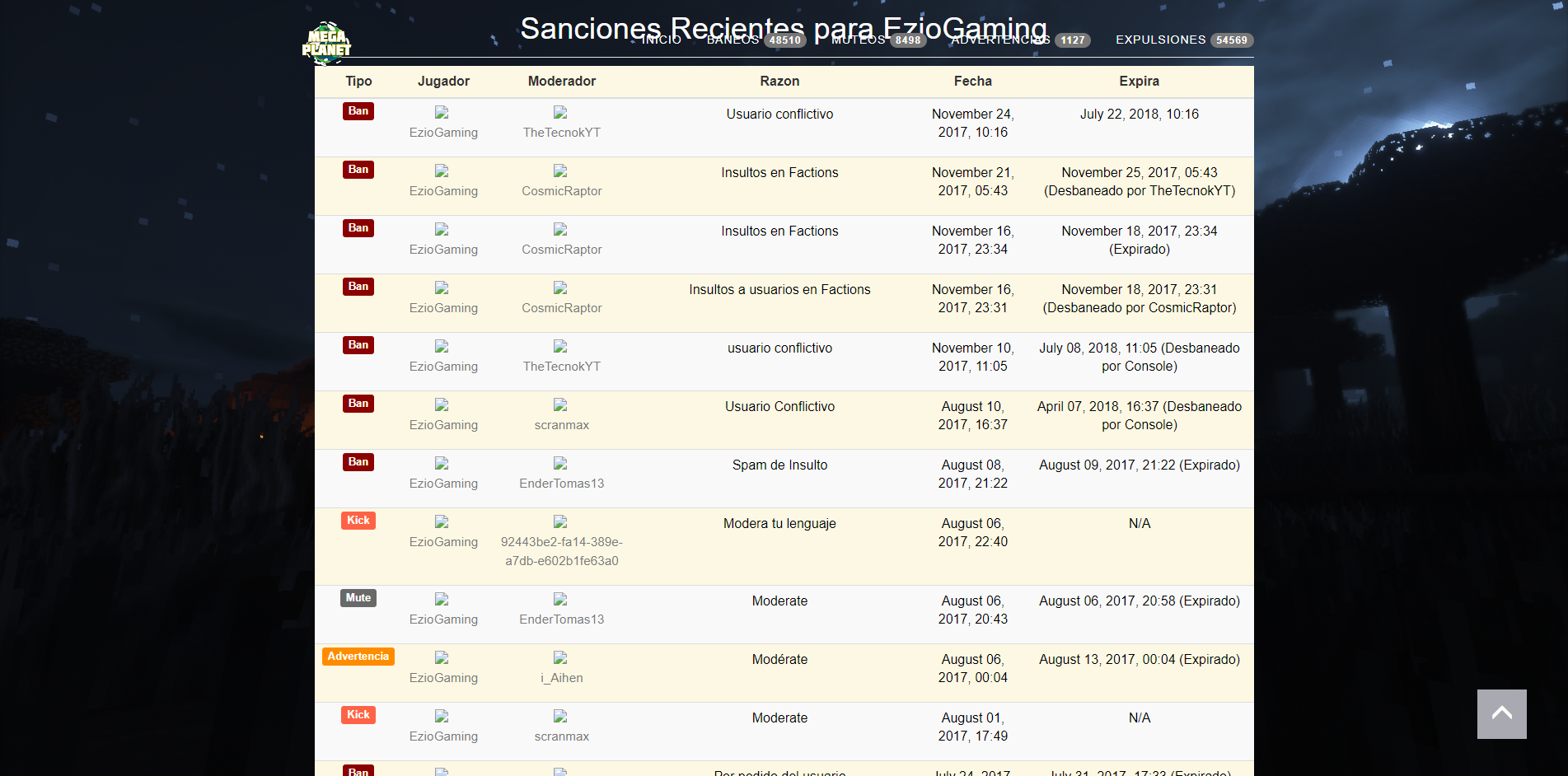The height and width of the screenshot is (776, 1568).
Task: Open the MUTEOS section
Action: click(879, 40)
